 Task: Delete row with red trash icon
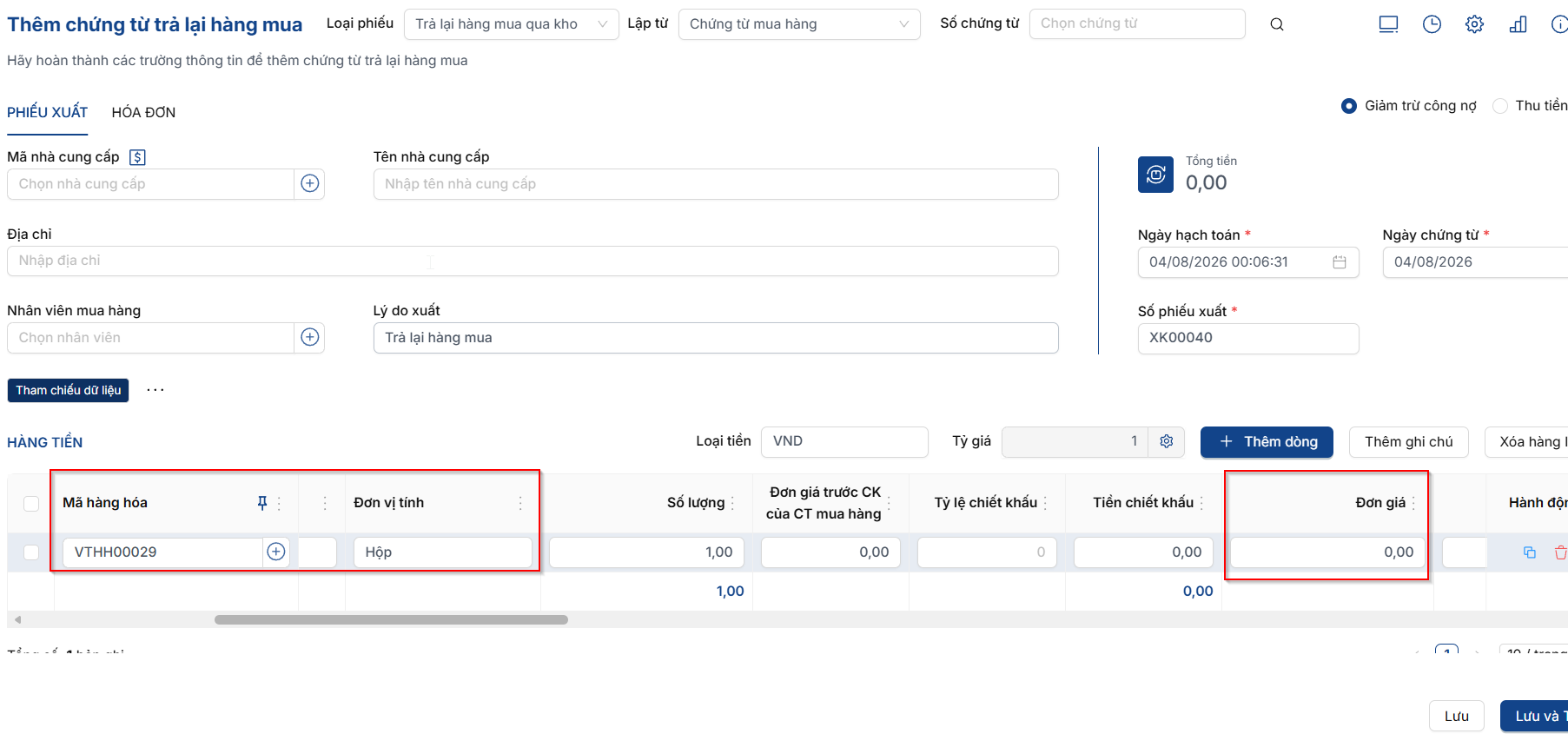click(x=1560, y=552)
